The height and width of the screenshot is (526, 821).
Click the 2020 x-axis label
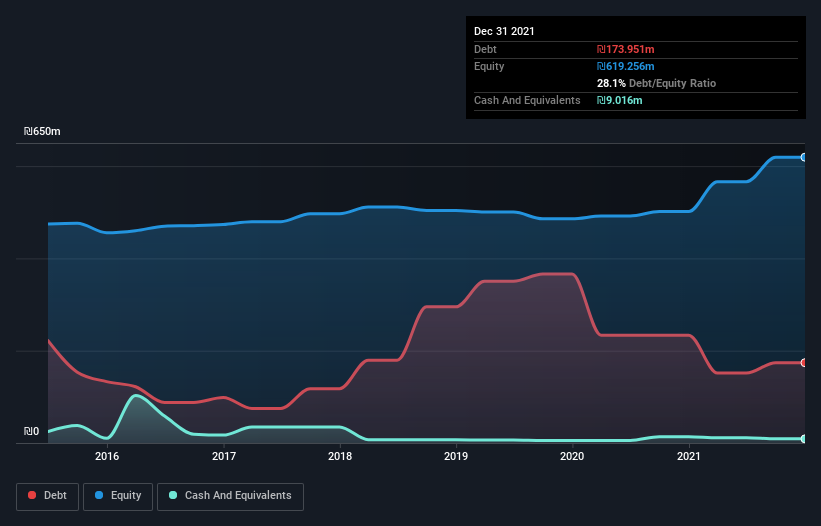click(x=572, y=456)
